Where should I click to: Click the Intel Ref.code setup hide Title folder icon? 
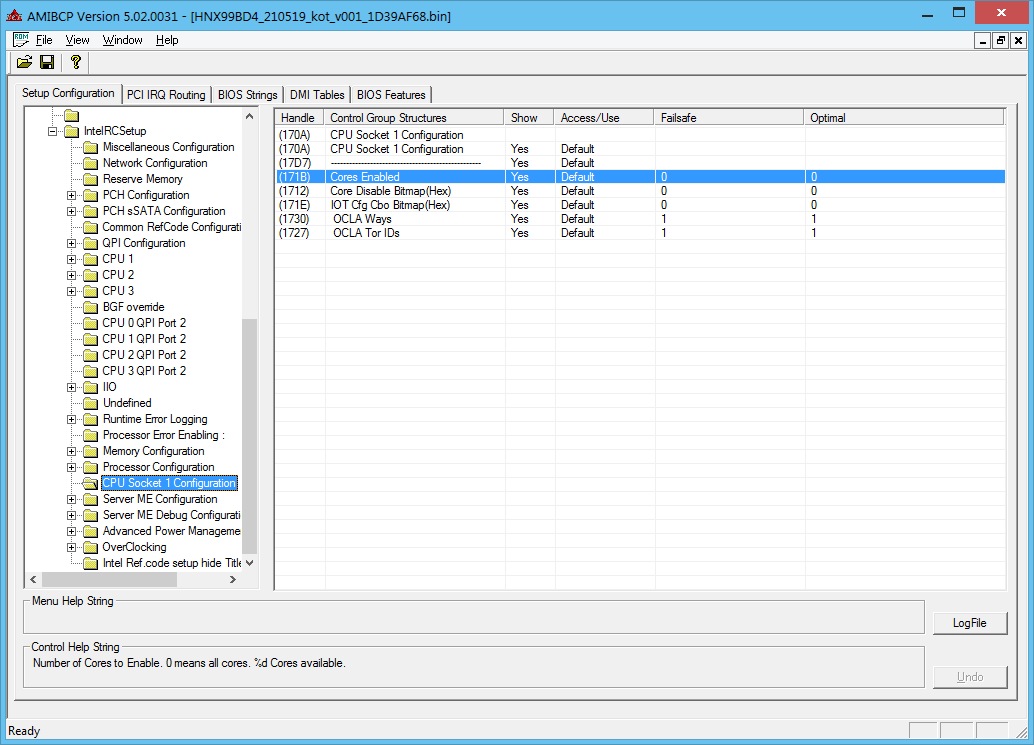tap(91, 563)
